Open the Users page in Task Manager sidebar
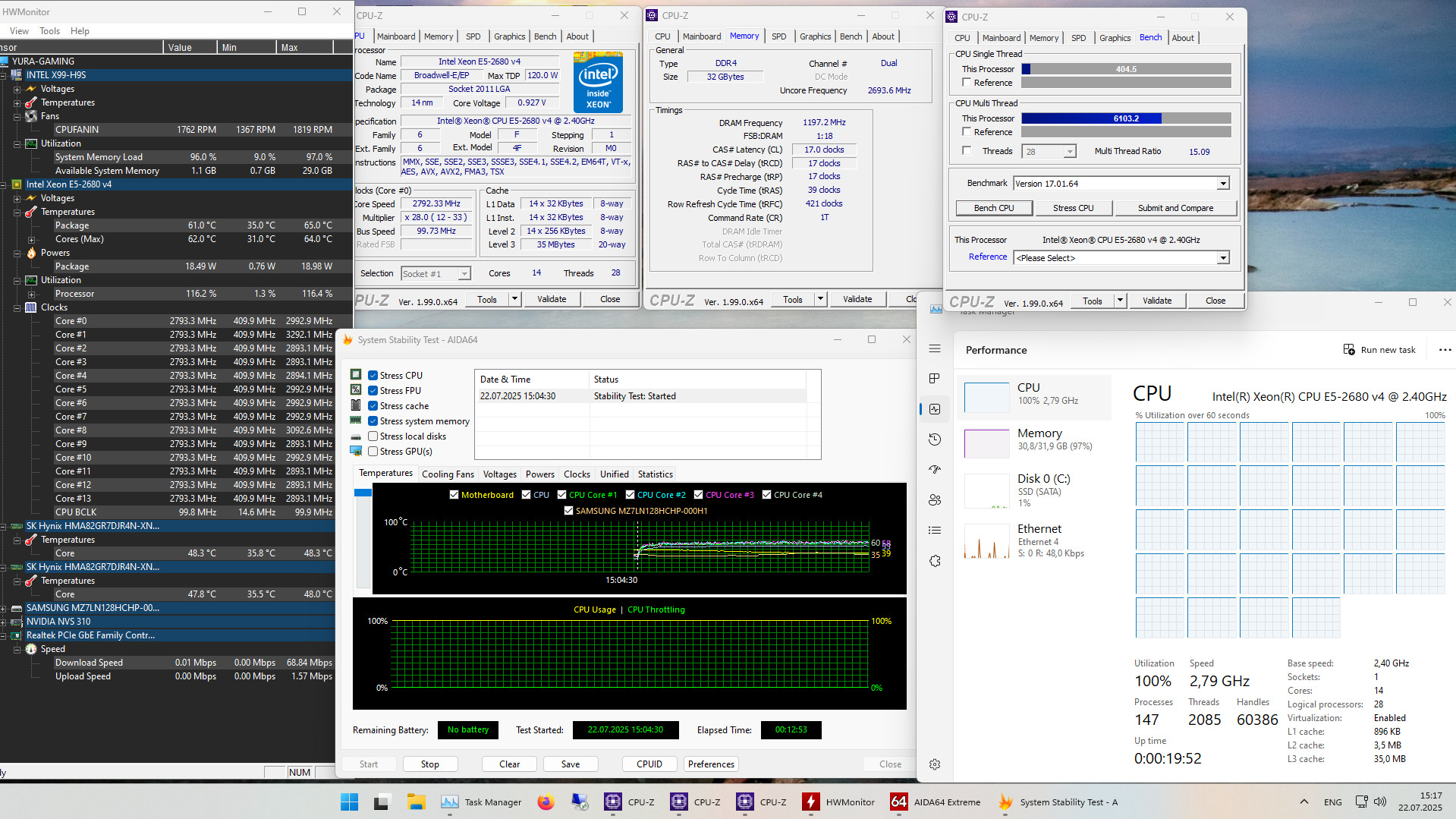This screenshot has width=1456, height=819. tap(935, 500)
